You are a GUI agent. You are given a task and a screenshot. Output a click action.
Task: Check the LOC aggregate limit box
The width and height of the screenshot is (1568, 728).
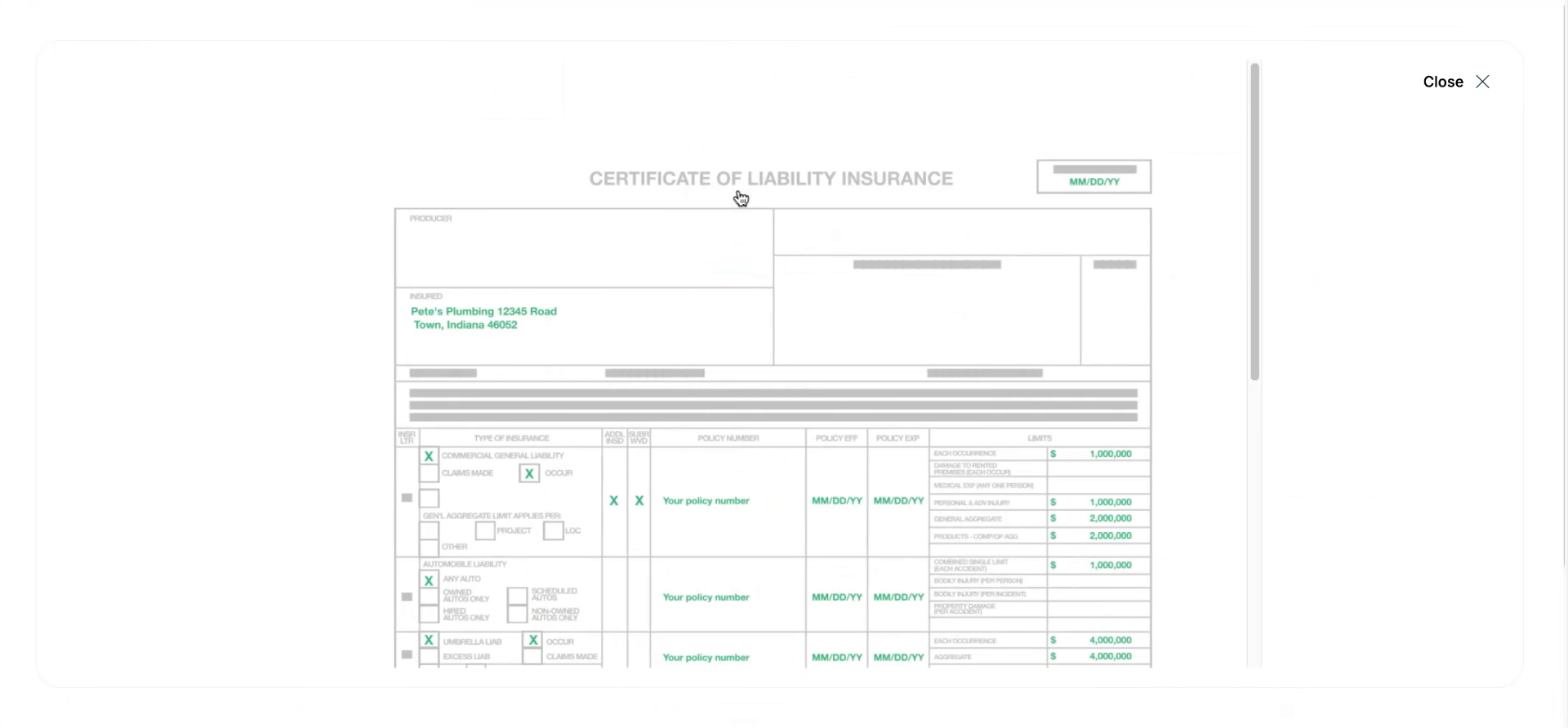click(x=553, y=530)
